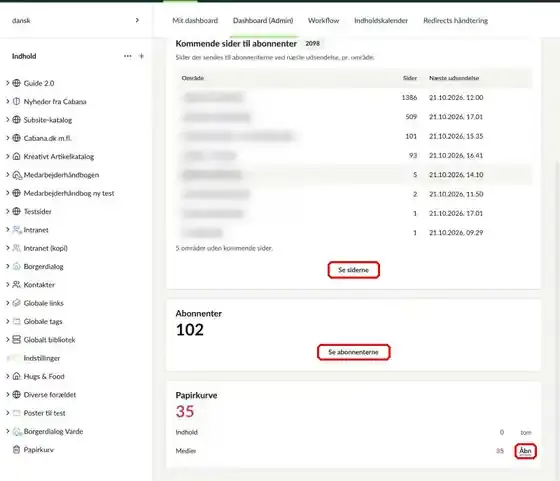The width and height of the screenshot is (560, 481).
Task: Click the Område column header
Action: click(193, 78)
